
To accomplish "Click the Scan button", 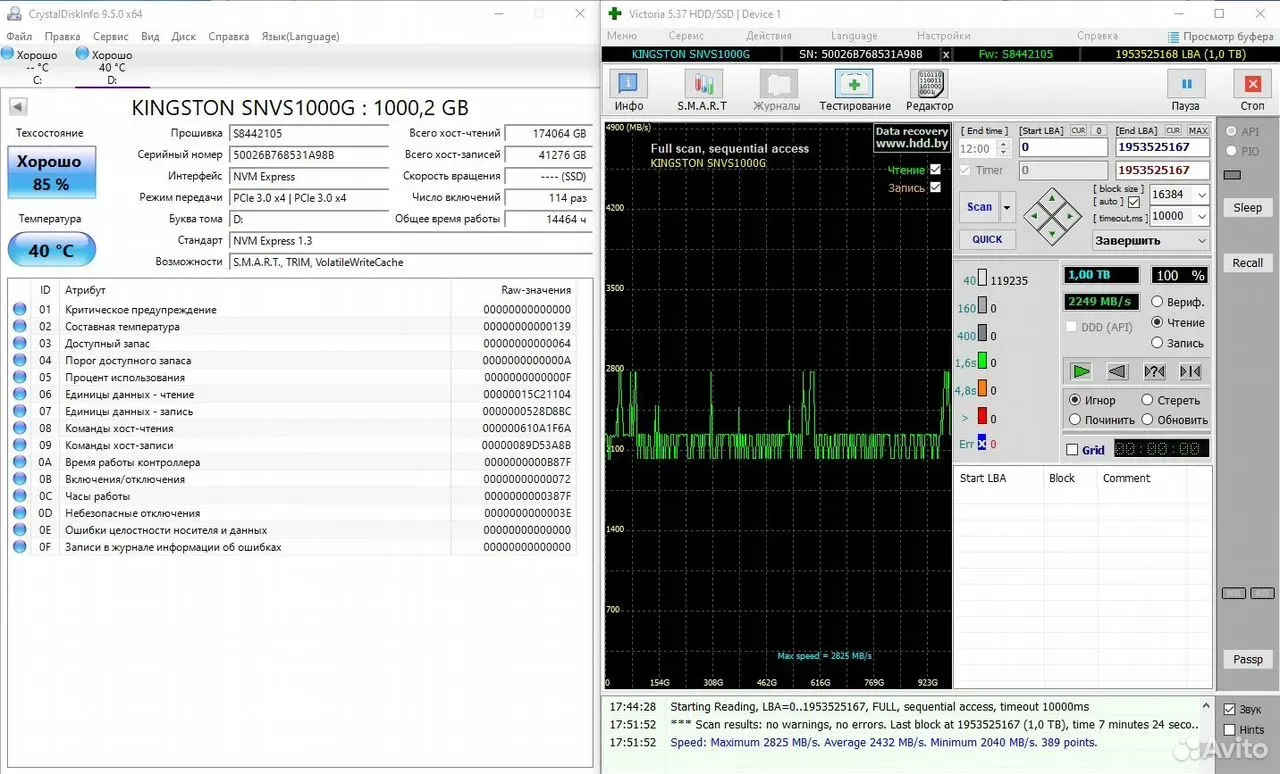I will pos(979,207).
